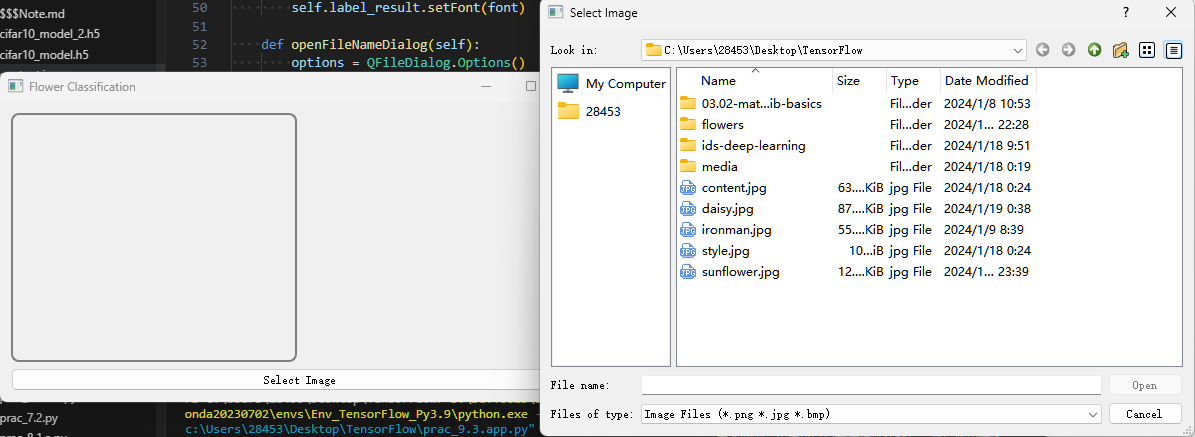Cancel the Select Image dialog

coord(1144,414)
